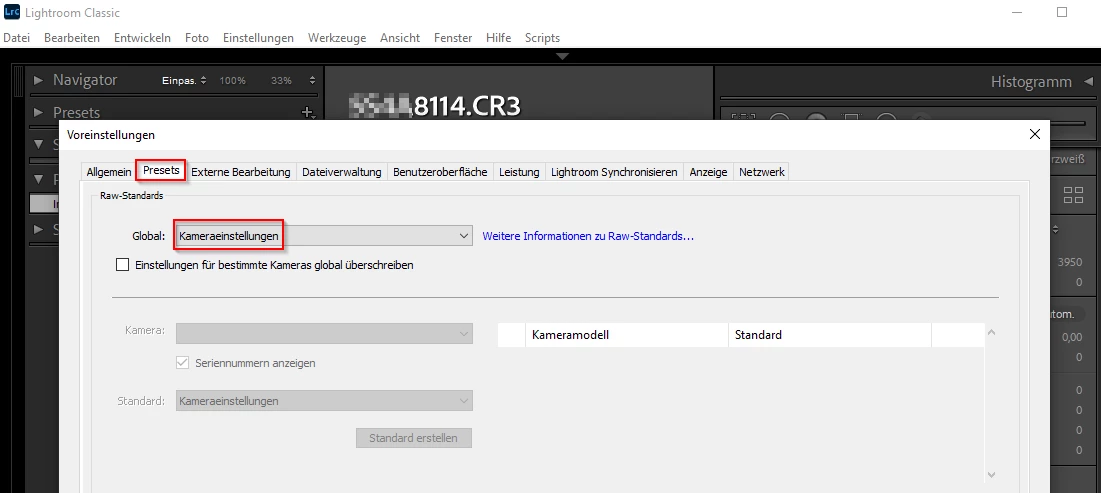Screen dimensions: 1101x493
Task: Open the Fenster menu
Action: click(x=453, y=38)
